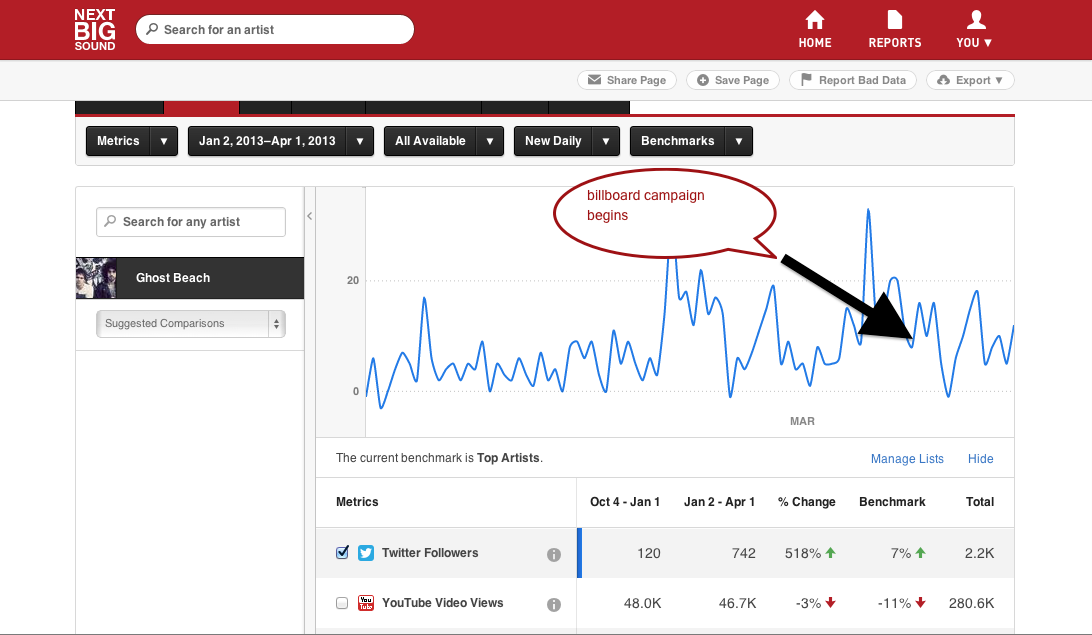The image size is (1092, 635).
Task: Open the Home icon in header
Action: [815, 20]
